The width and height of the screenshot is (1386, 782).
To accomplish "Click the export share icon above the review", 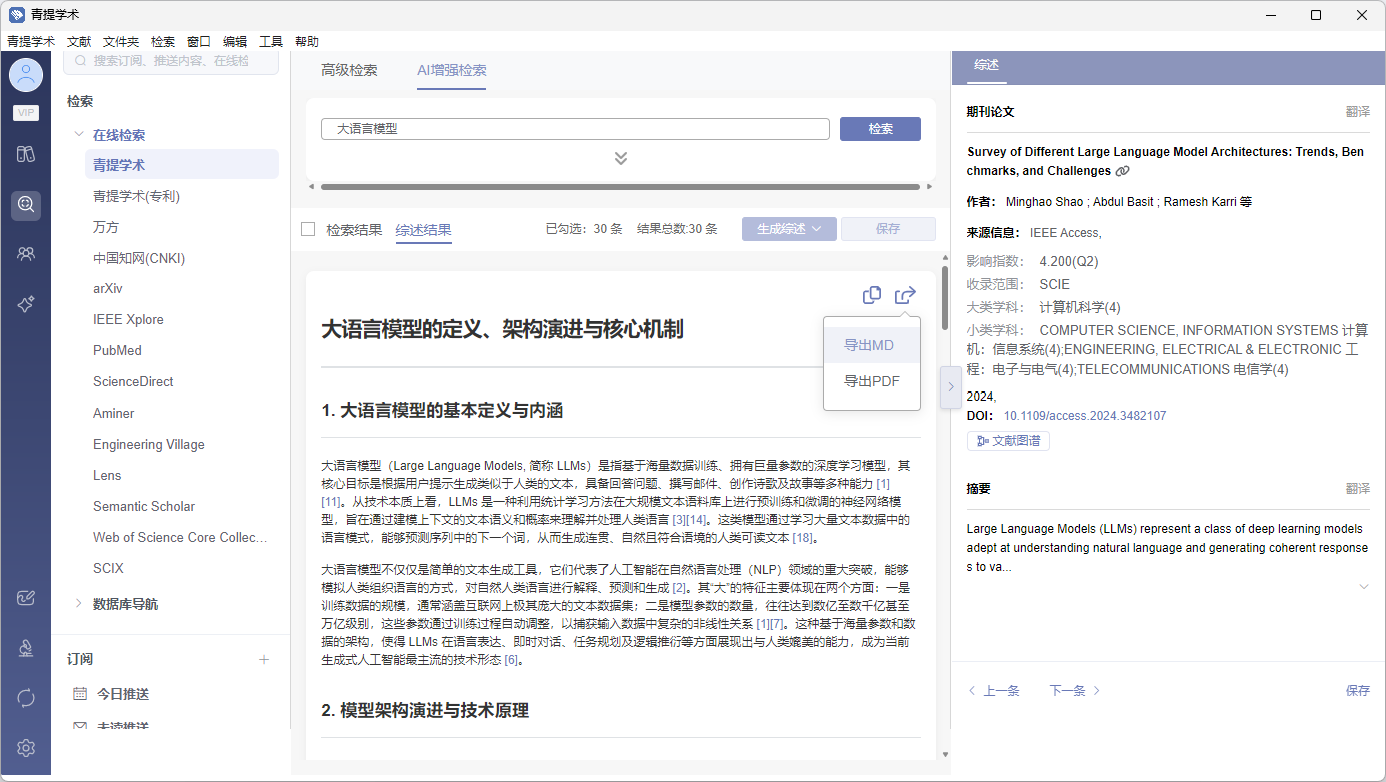I will click(906, 295).
